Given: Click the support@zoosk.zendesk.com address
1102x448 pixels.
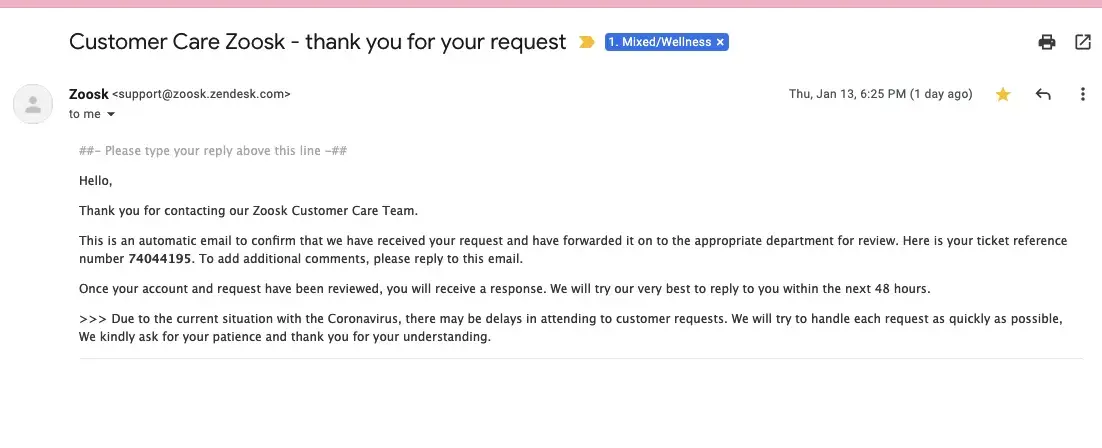Looking at the screenshot, I should (201, 94).
